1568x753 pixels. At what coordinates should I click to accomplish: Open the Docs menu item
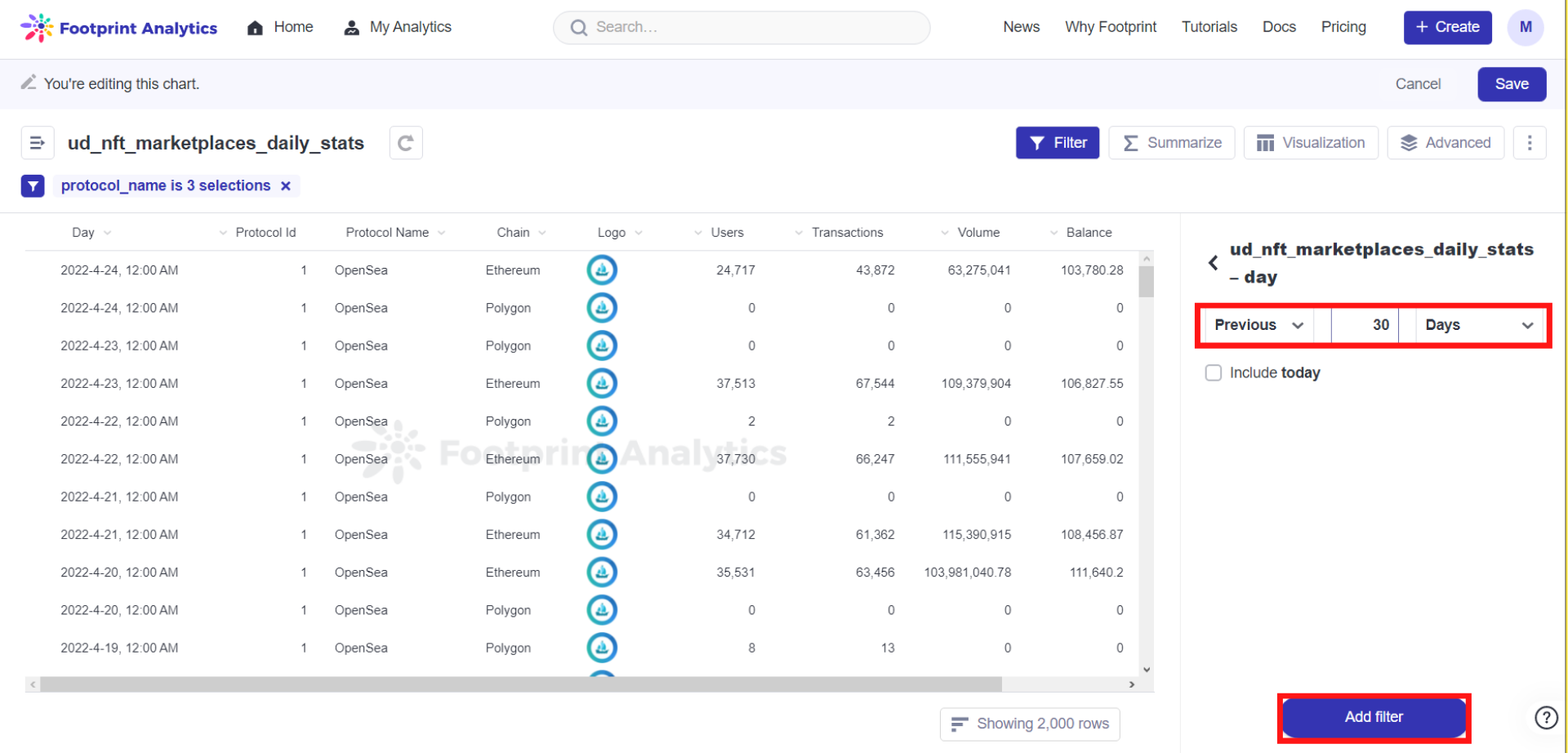[x=1279, y=27]
